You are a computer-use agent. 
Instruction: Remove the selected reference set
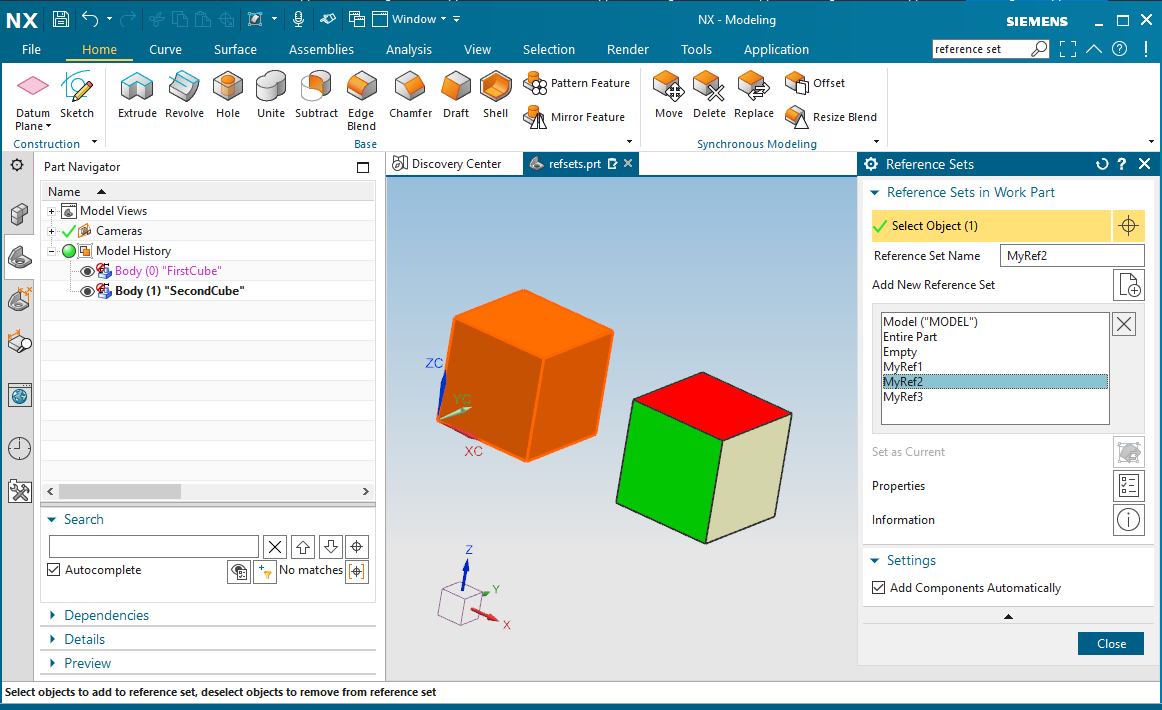[x=1124, y=324]
